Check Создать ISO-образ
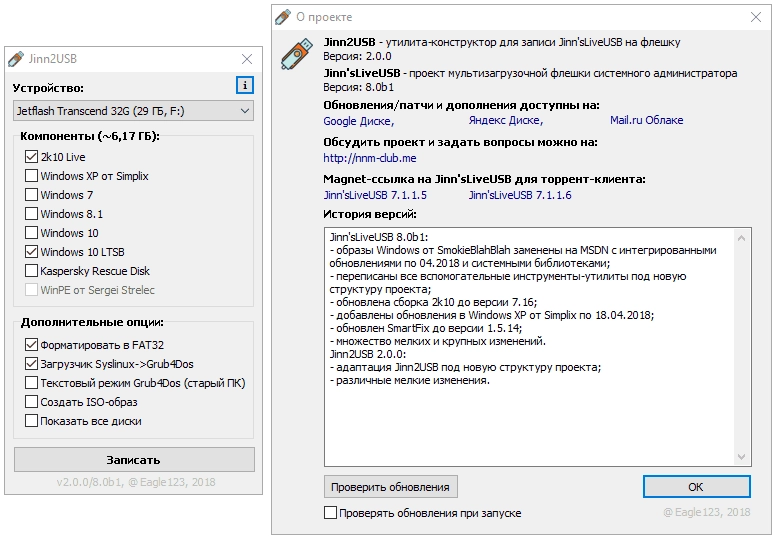 [x=31, y=402]
